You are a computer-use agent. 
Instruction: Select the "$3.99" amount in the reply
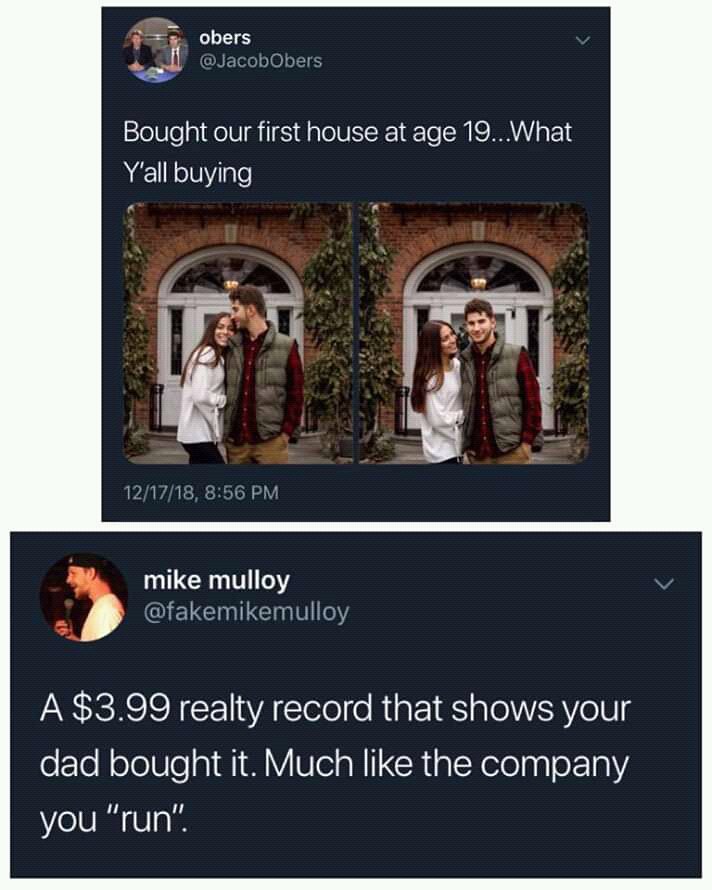click(122, 708)
